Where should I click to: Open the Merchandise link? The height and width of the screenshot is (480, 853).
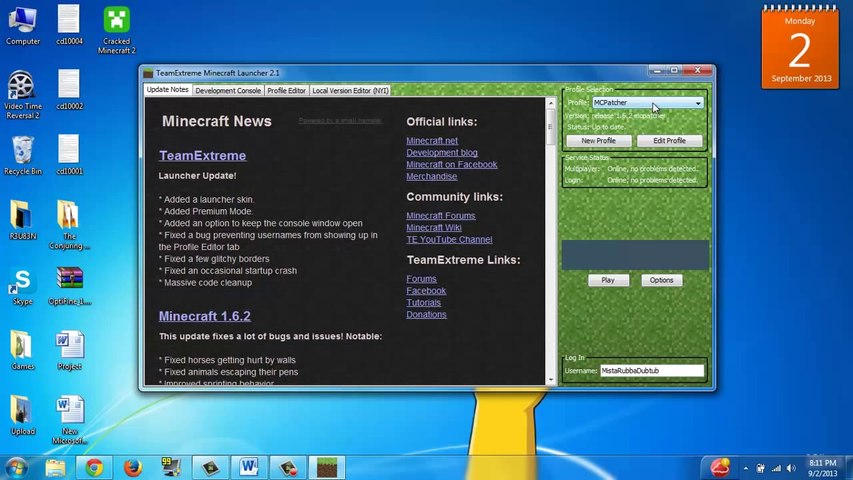[431, 176]
